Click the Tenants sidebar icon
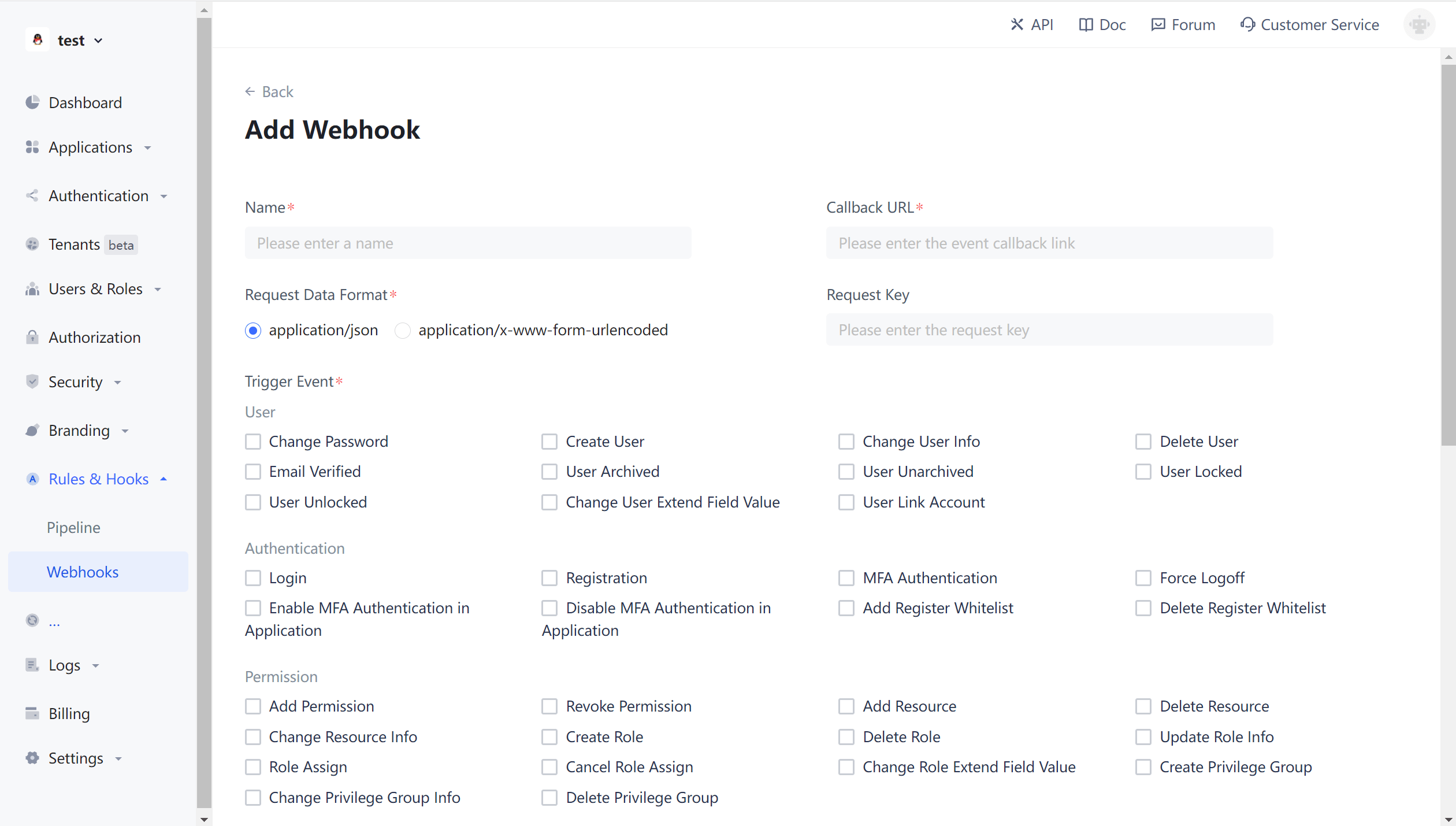The height and width of the screenshot is (826, 1456). pos(32,245)
